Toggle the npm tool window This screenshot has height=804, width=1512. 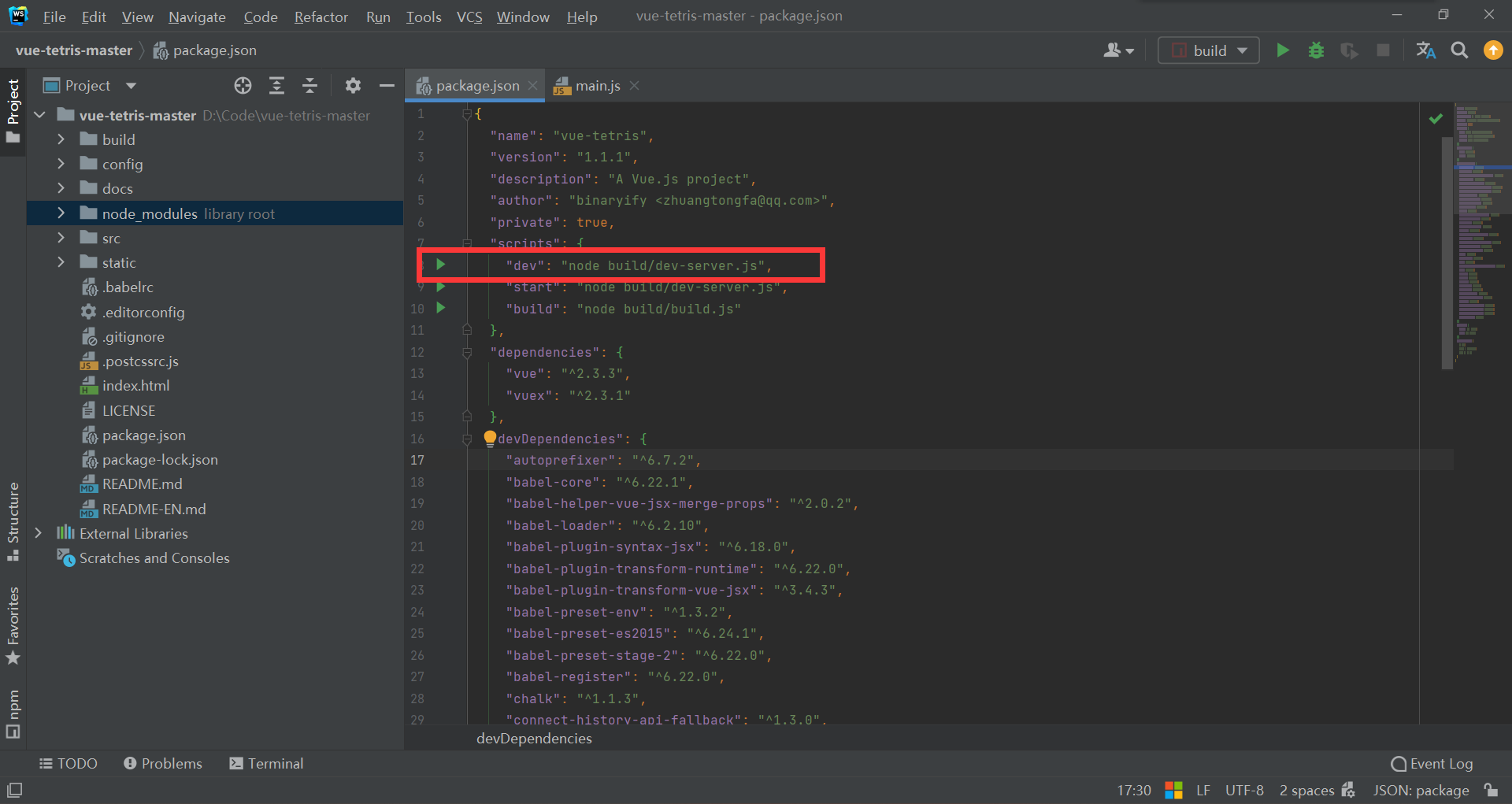[x=13, y=713]
